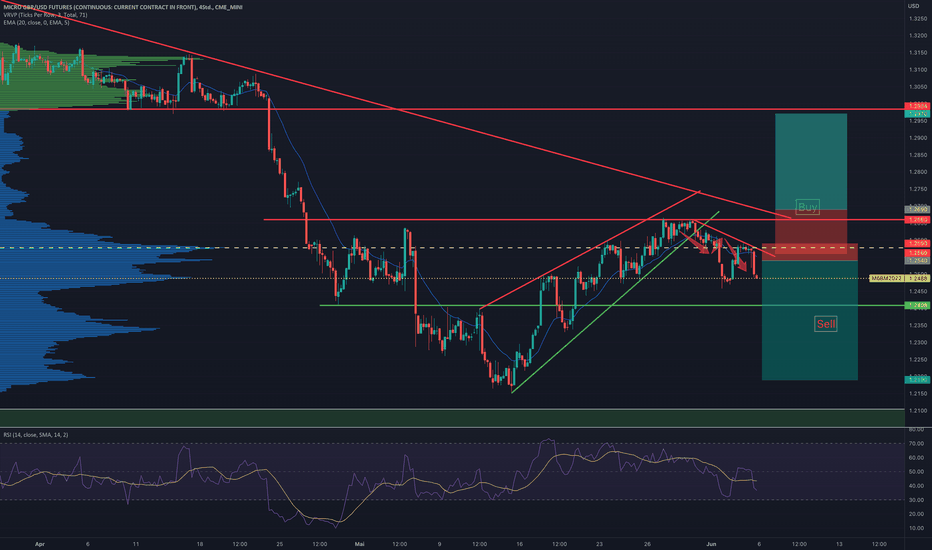The image size is (932, 550).
Task: Select the green horizontal support line price tag
Action: point(918,306)
